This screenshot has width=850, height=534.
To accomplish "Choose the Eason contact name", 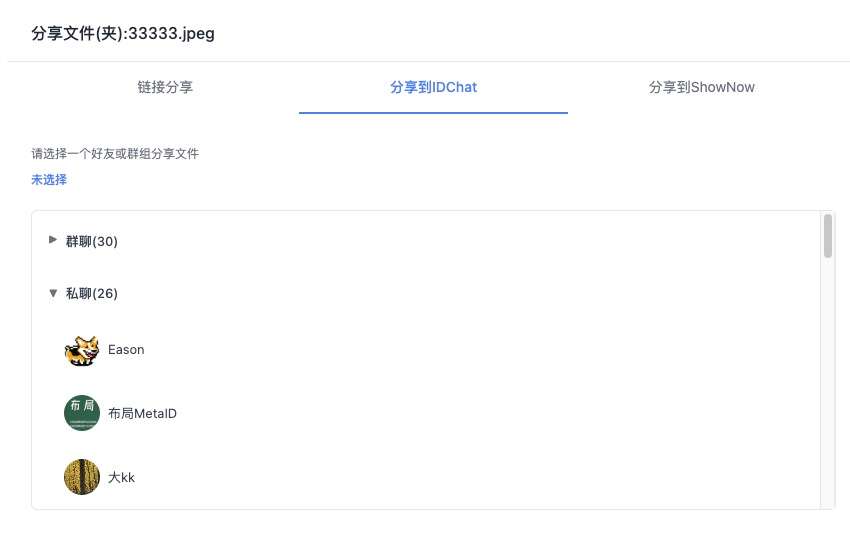I will [x=126, y=350].
